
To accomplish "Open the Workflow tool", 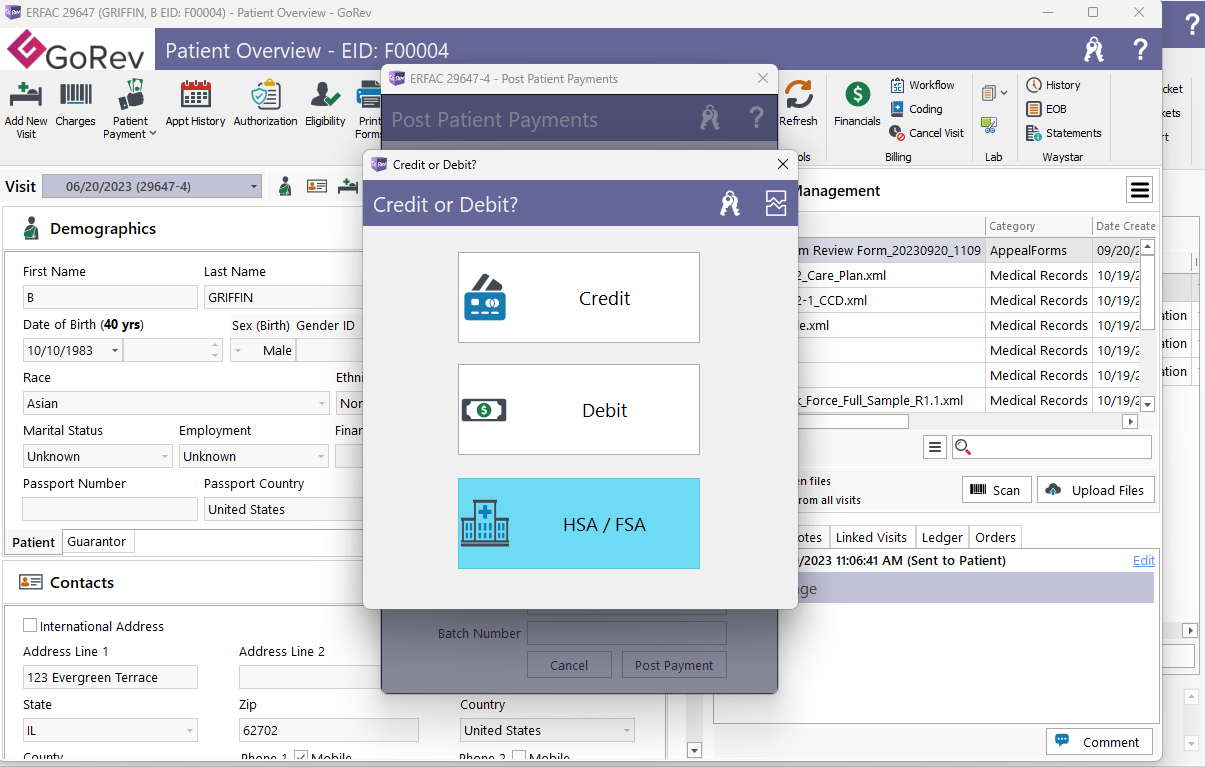I will (x=922, y=85).
